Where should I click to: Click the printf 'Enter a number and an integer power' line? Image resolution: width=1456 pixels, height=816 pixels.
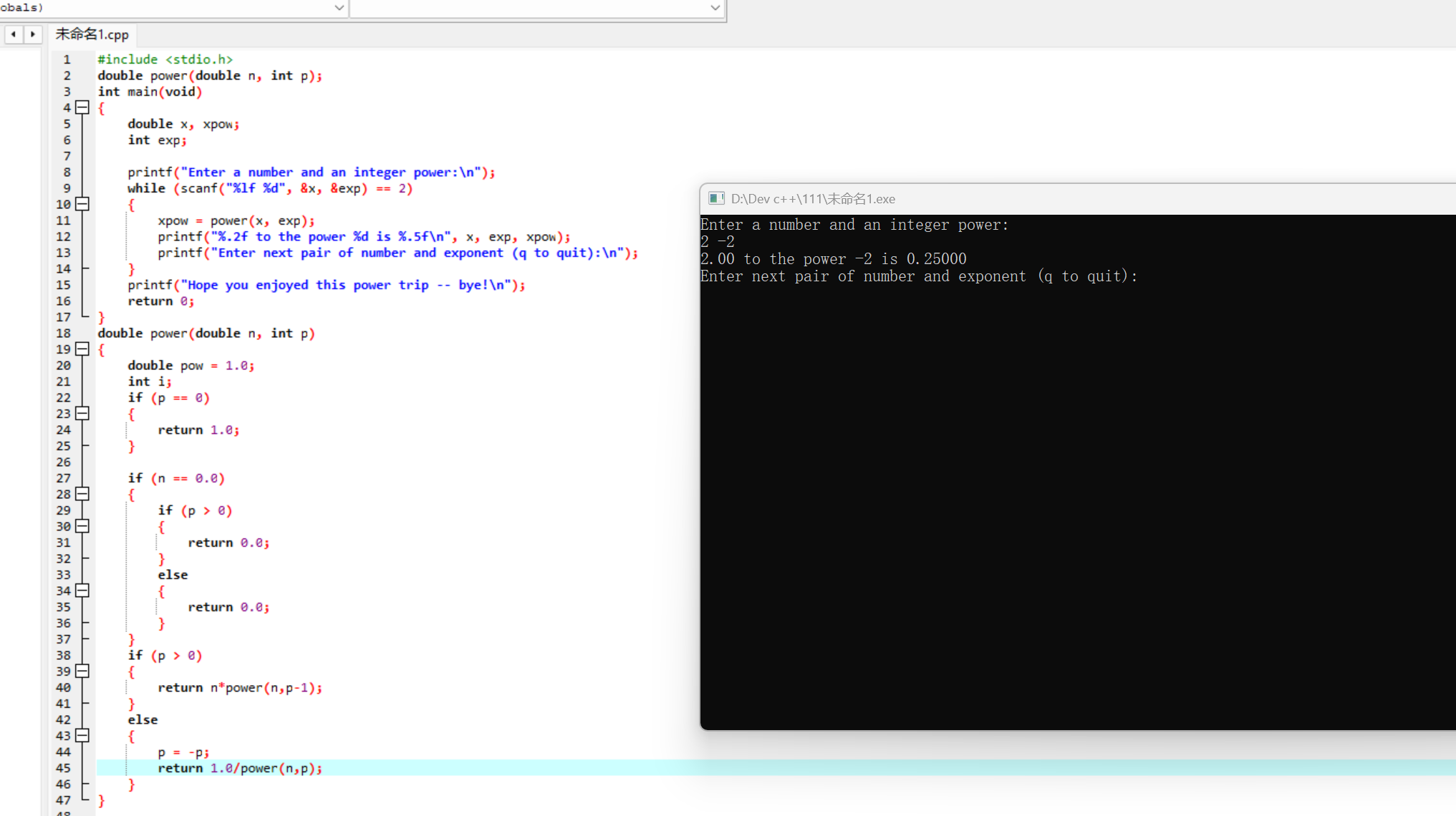pos(312,173)
